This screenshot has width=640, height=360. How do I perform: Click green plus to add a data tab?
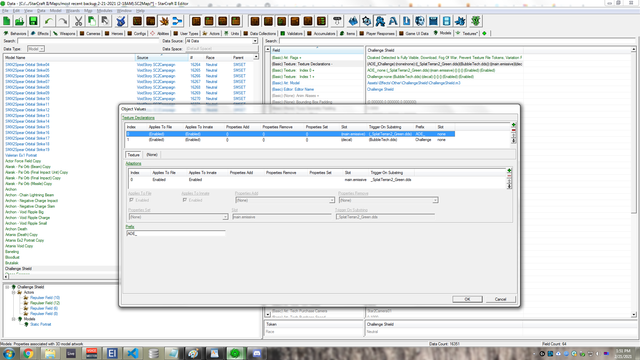click(484, 33)
